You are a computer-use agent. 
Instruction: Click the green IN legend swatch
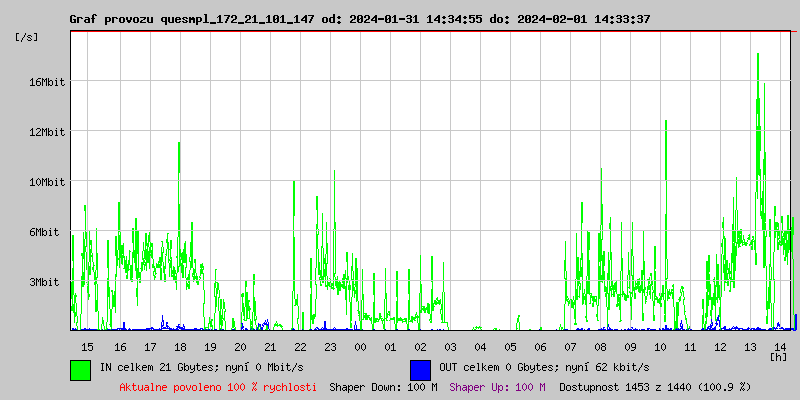pyautogui.click(x=80, y=369)
